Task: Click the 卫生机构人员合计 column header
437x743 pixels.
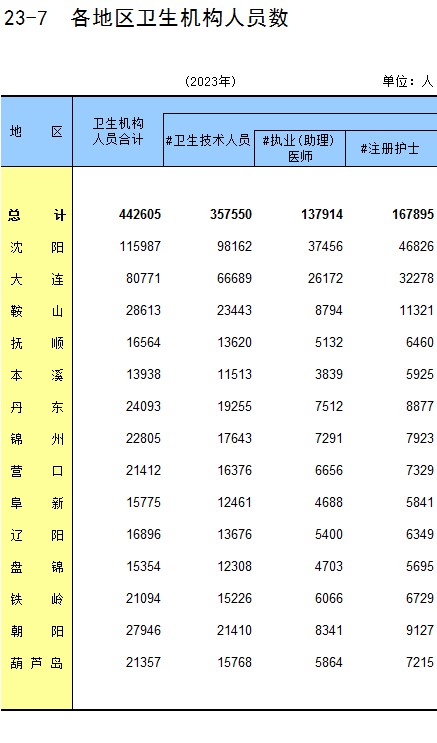Action: pos(118,131)
